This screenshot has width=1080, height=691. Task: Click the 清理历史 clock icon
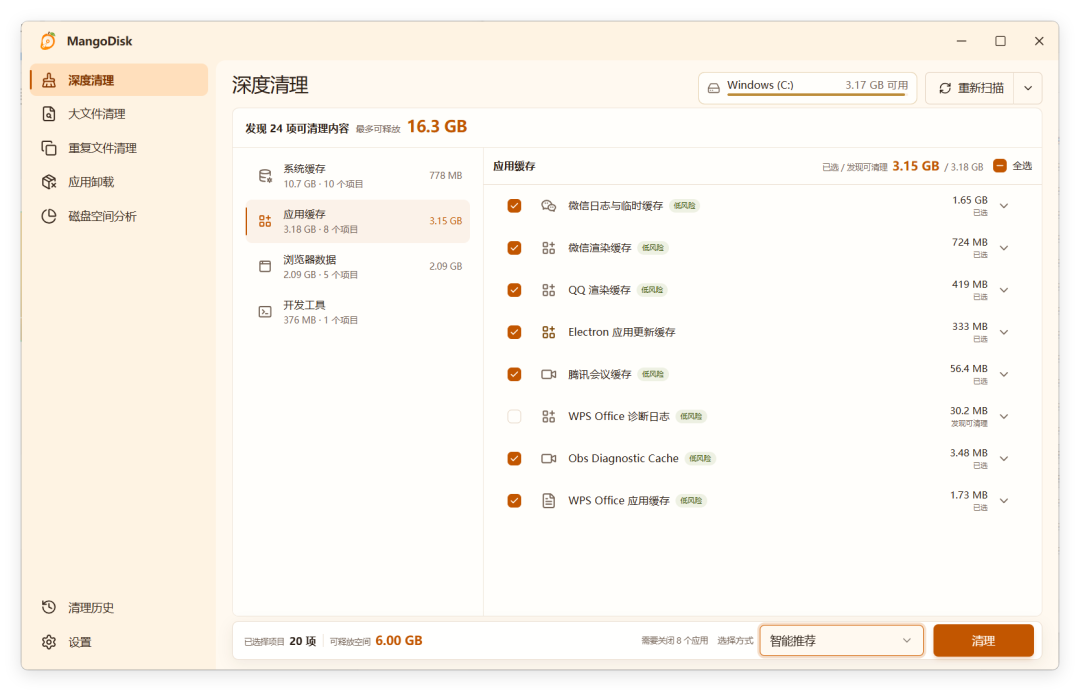click(49, 607)
